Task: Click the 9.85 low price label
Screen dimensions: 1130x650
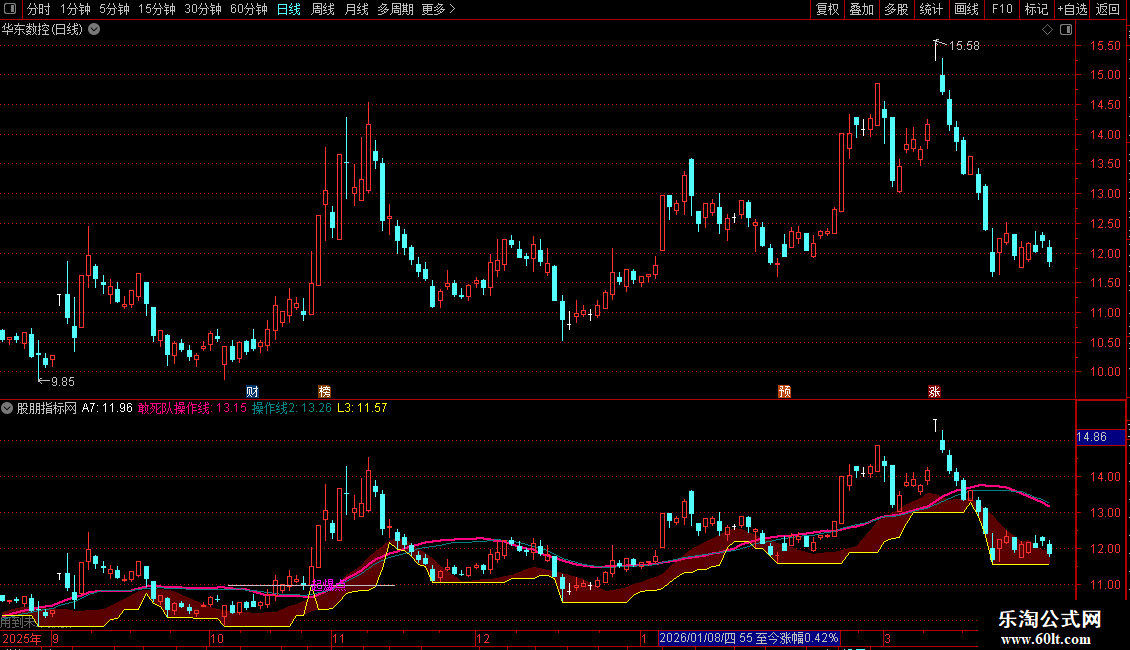Action: pos(63,382)
